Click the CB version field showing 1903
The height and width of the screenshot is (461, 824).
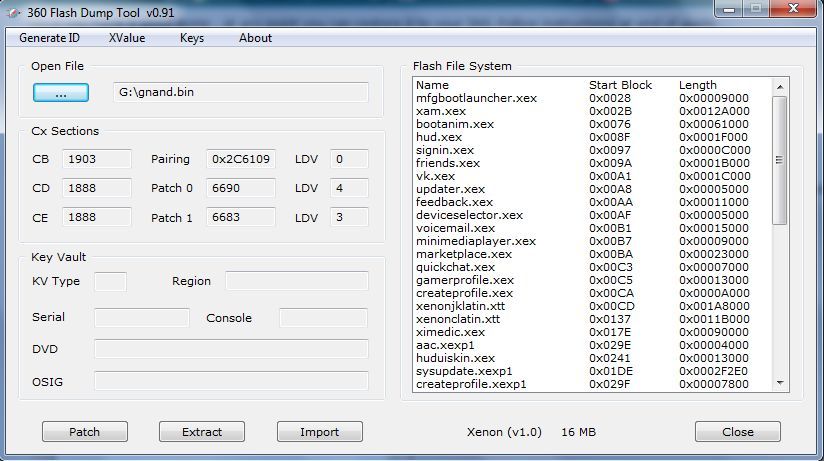pos(97,159)
